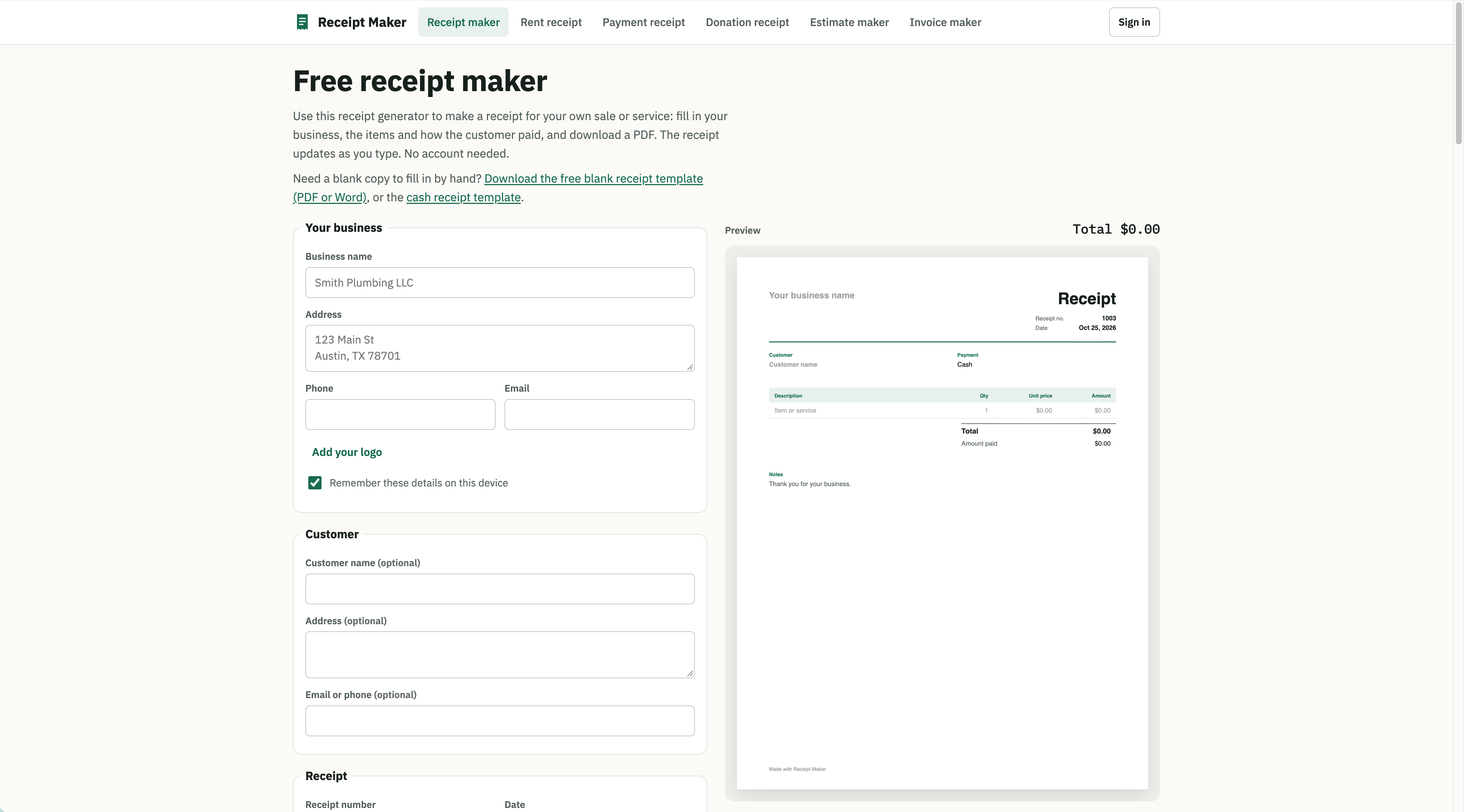Switch to the Estimate maker tab
The height and width of the screenshot is (812, 1464).
pos(849,22)
